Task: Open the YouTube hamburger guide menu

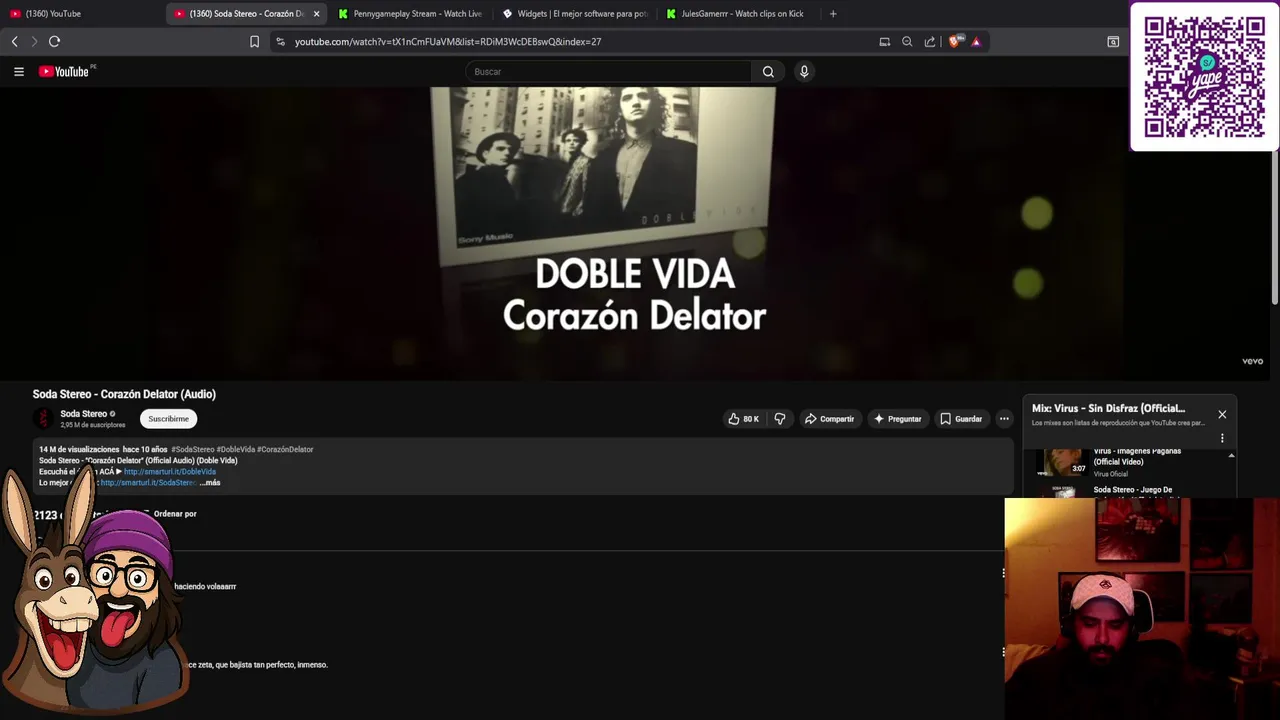Action: tap(18, 71)
